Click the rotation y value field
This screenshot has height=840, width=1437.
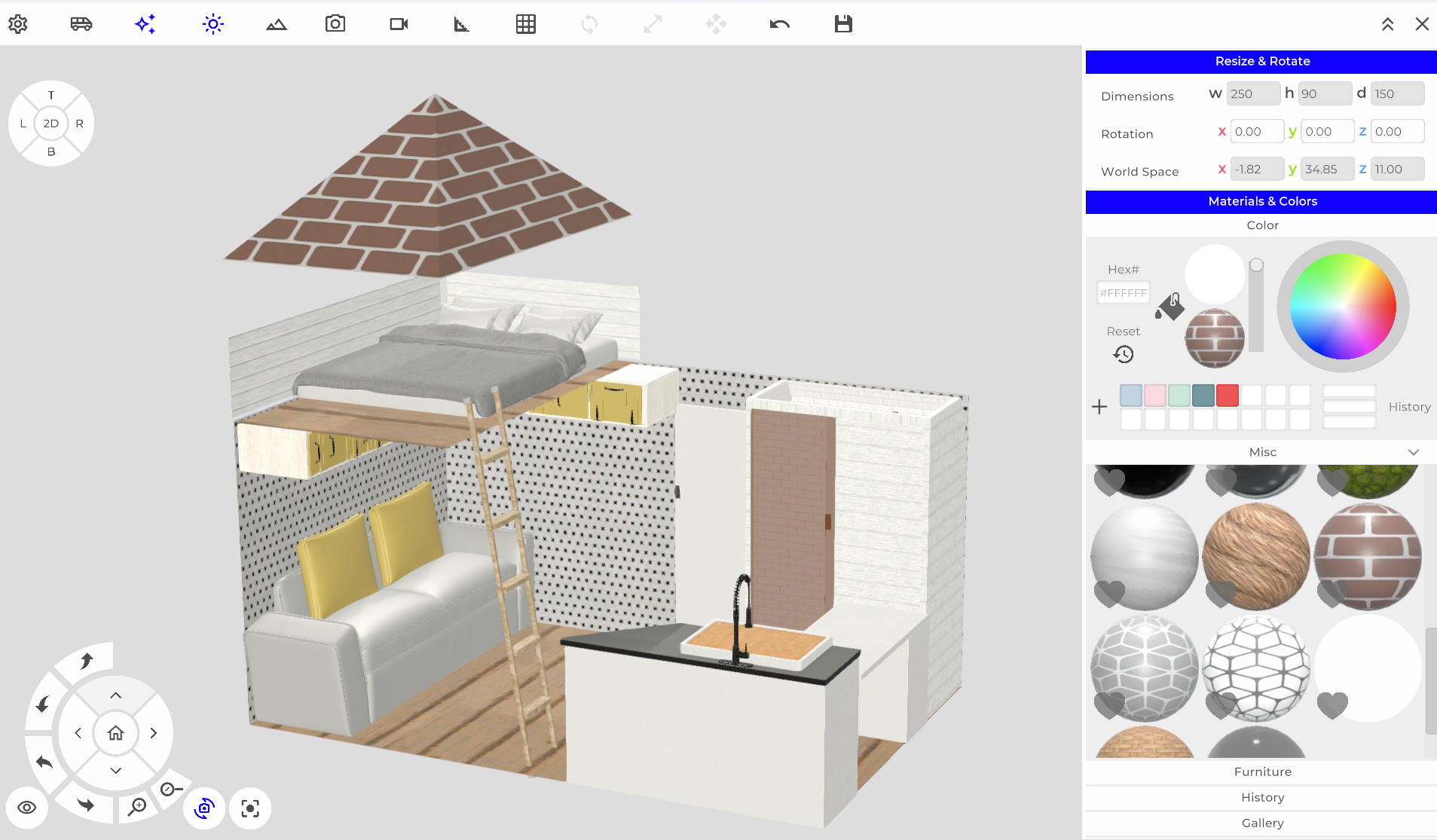pyautogui.click(x=1327, y=131)
